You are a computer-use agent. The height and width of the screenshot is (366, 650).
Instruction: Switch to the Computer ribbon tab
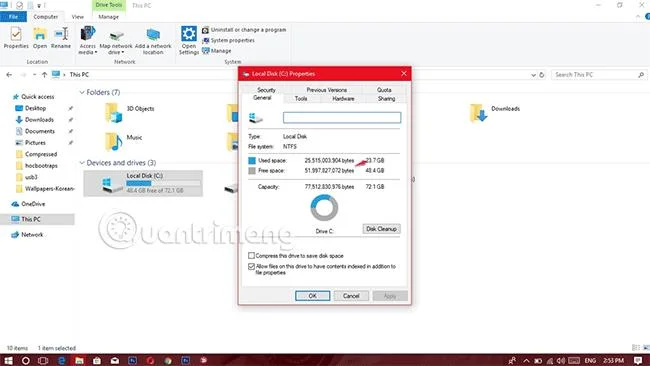[x=46, y=17]
